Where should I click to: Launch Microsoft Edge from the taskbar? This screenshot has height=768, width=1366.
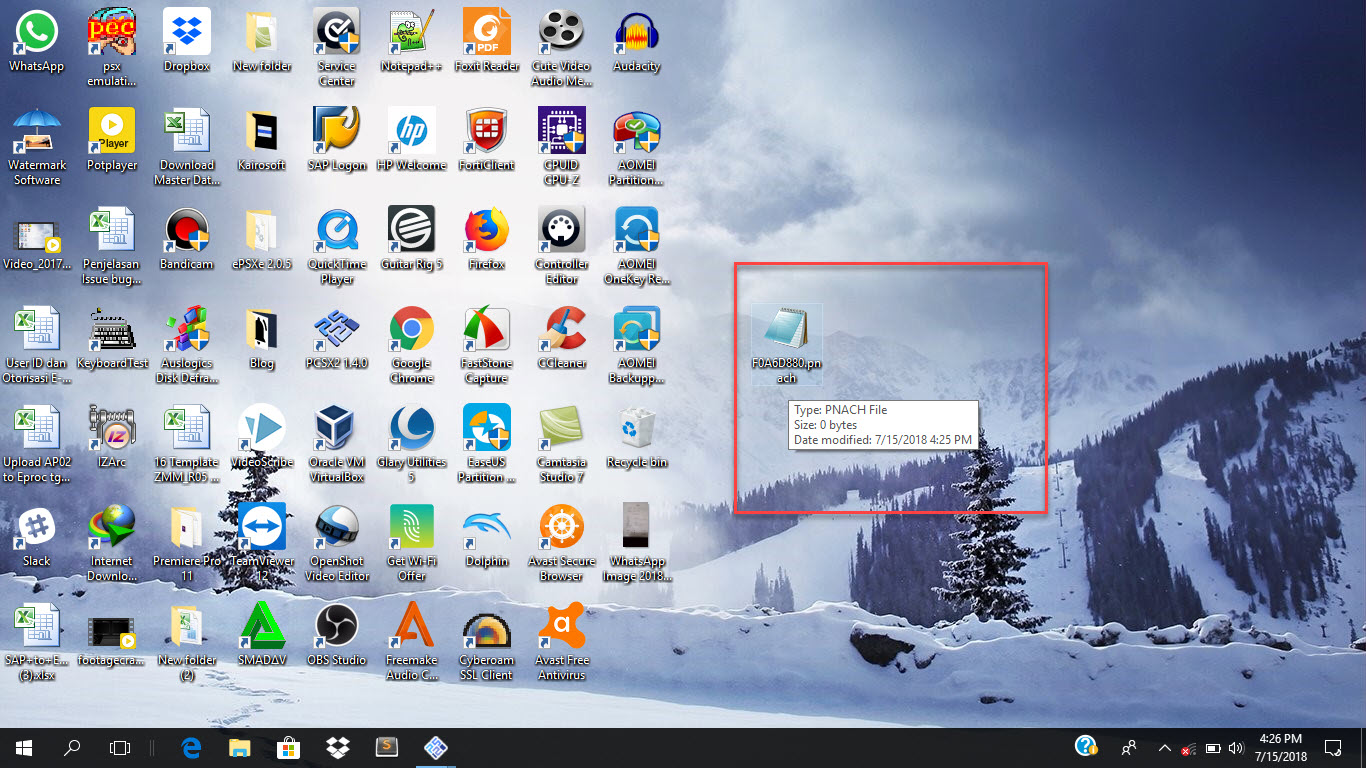pos(192,747)
